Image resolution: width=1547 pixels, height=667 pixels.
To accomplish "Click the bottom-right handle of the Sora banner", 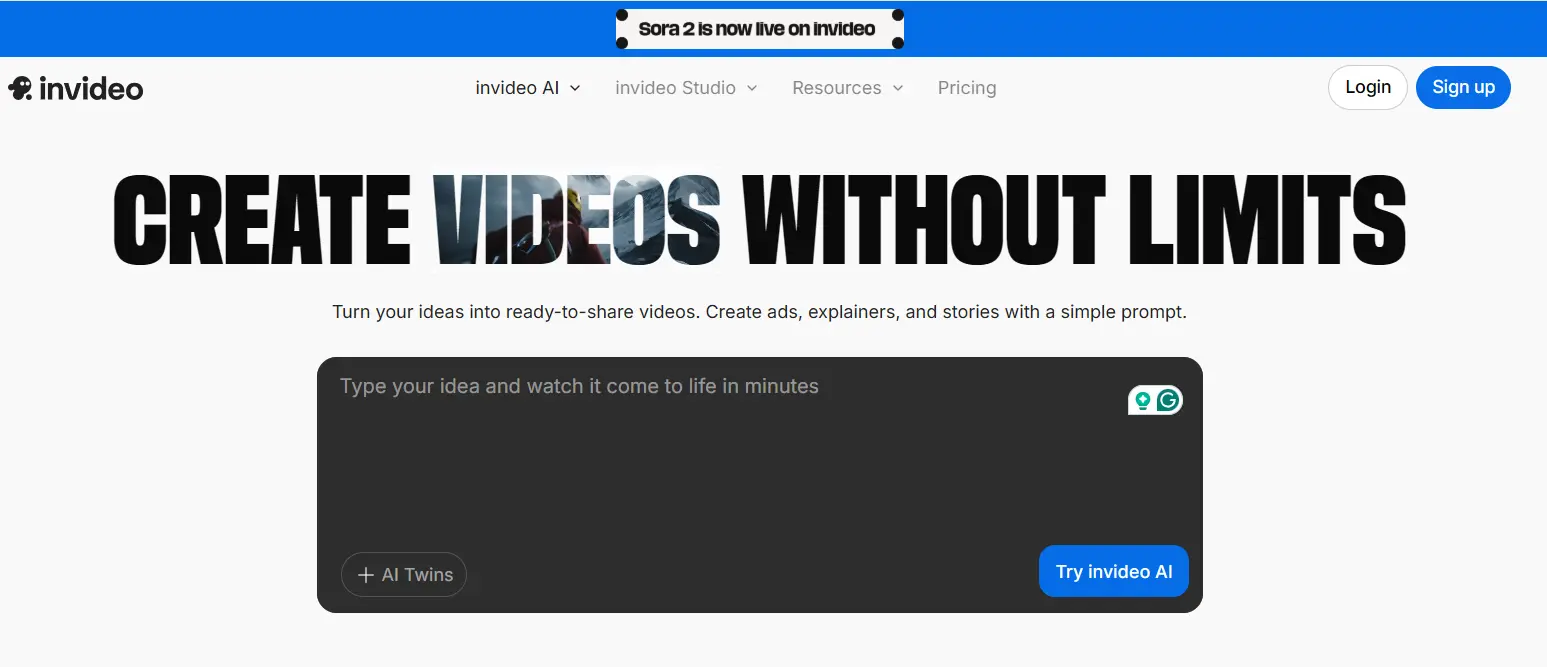I will [897, 43].
